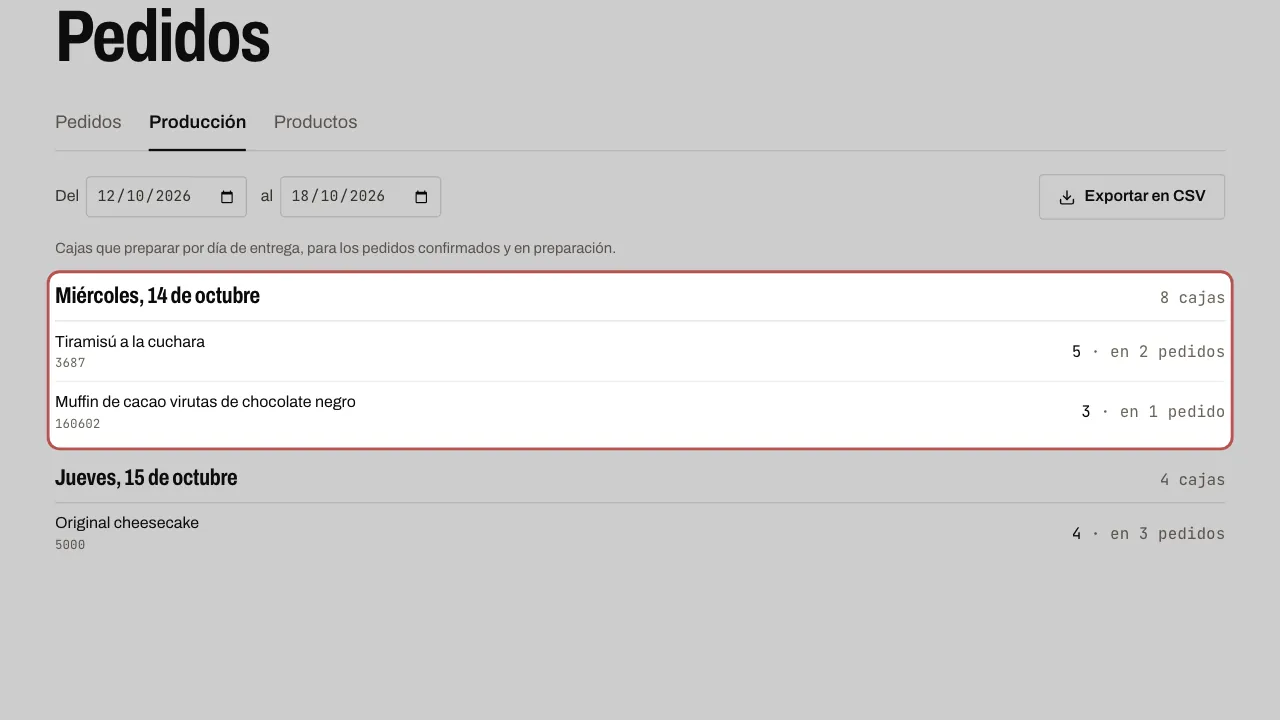
Task: Focus the start date field 12/10/2026
Action: click(x=166, y=197)
